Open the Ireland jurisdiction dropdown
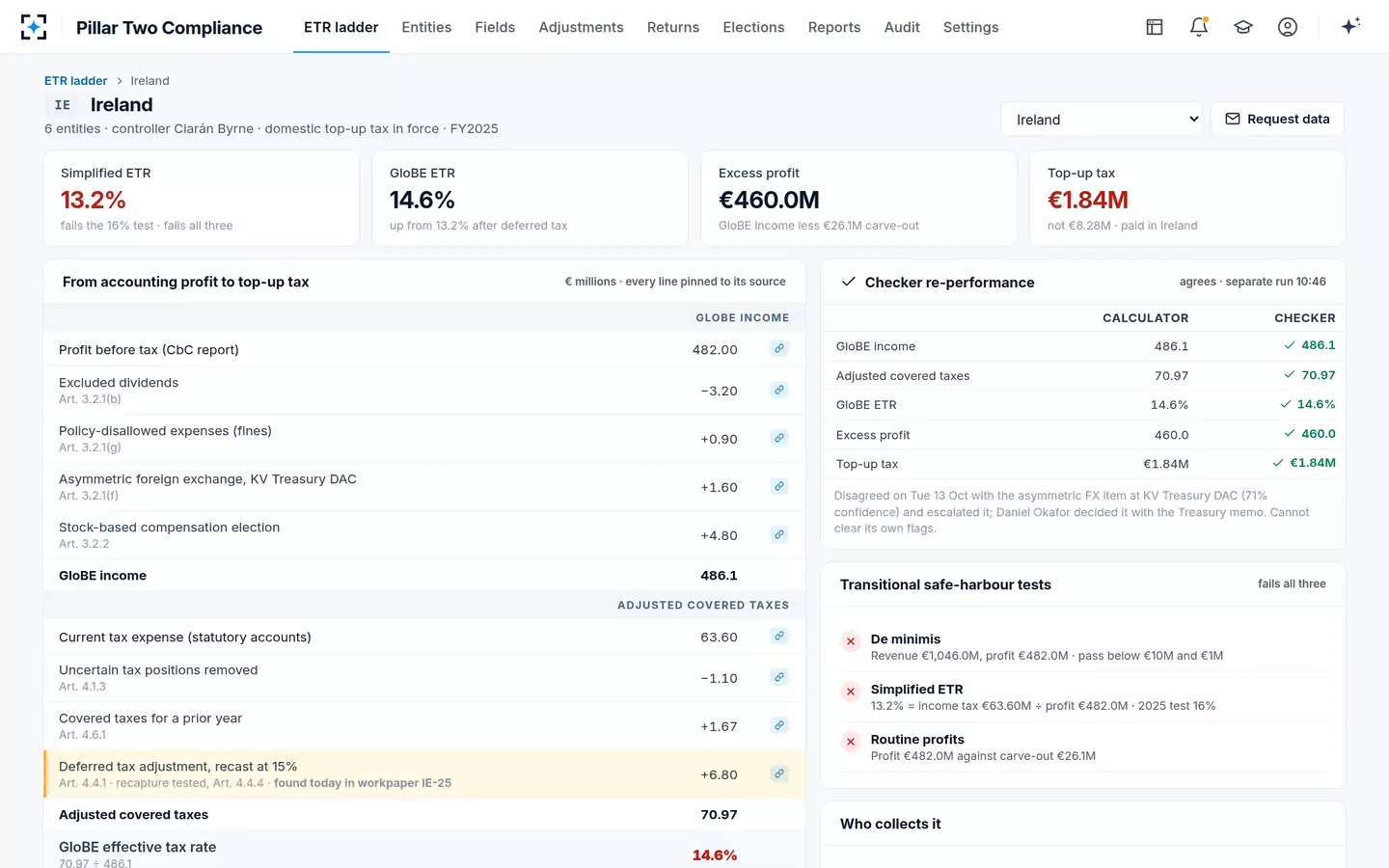This screenshot has width=1389, height=868. pyautogui.click(x=1102, y=120)
